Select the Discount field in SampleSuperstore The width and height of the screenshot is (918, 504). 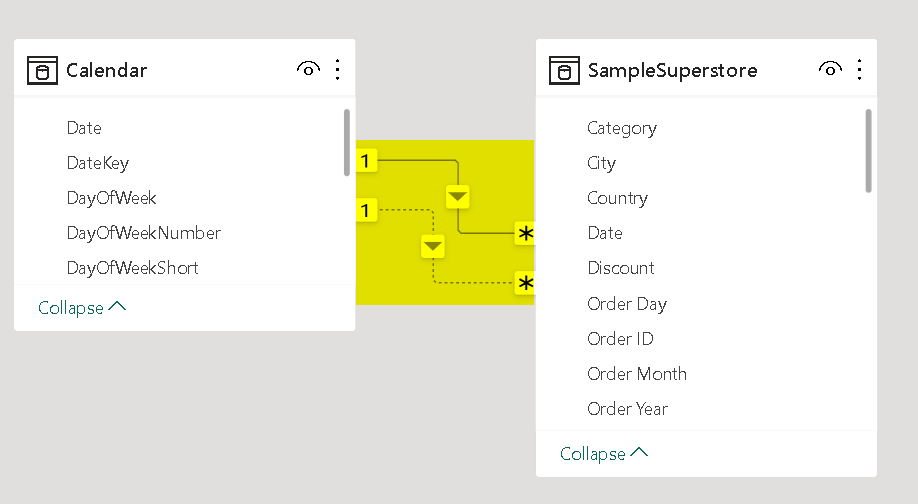[x=621, y=268]
